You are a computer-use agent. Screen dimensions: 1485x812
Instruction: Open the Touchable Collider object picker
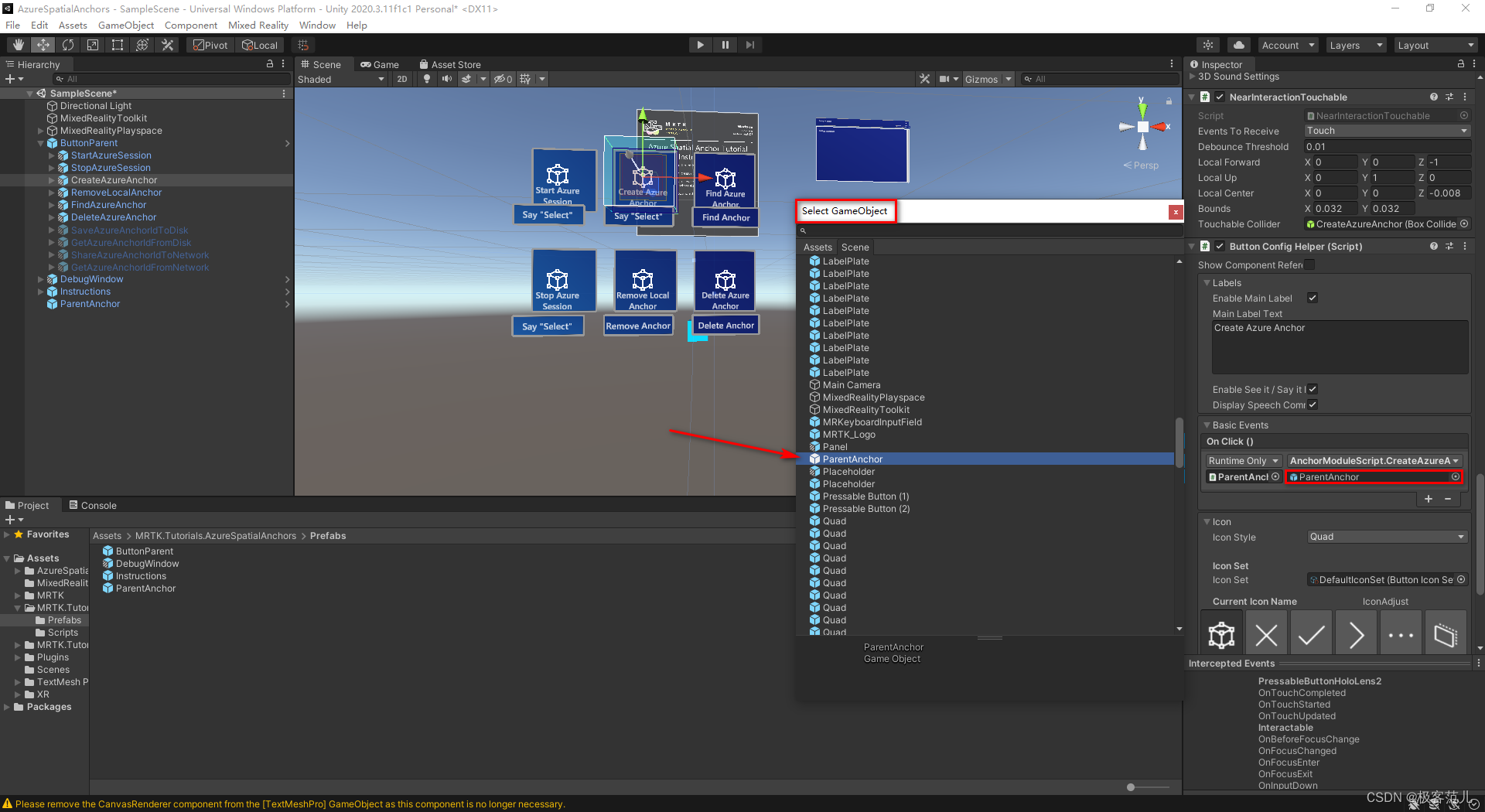[1463, 224]
